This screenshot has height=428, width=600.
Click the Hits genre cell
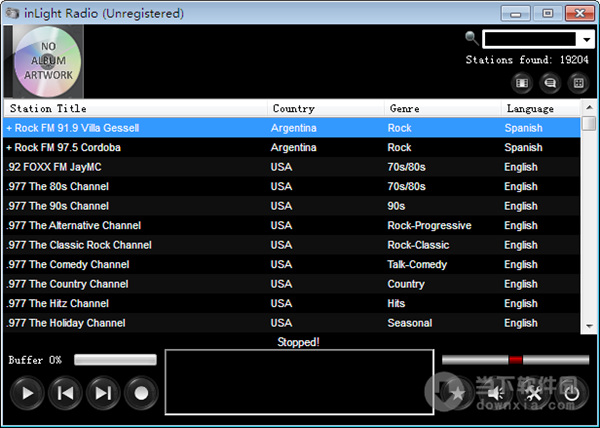click(396, 303)
